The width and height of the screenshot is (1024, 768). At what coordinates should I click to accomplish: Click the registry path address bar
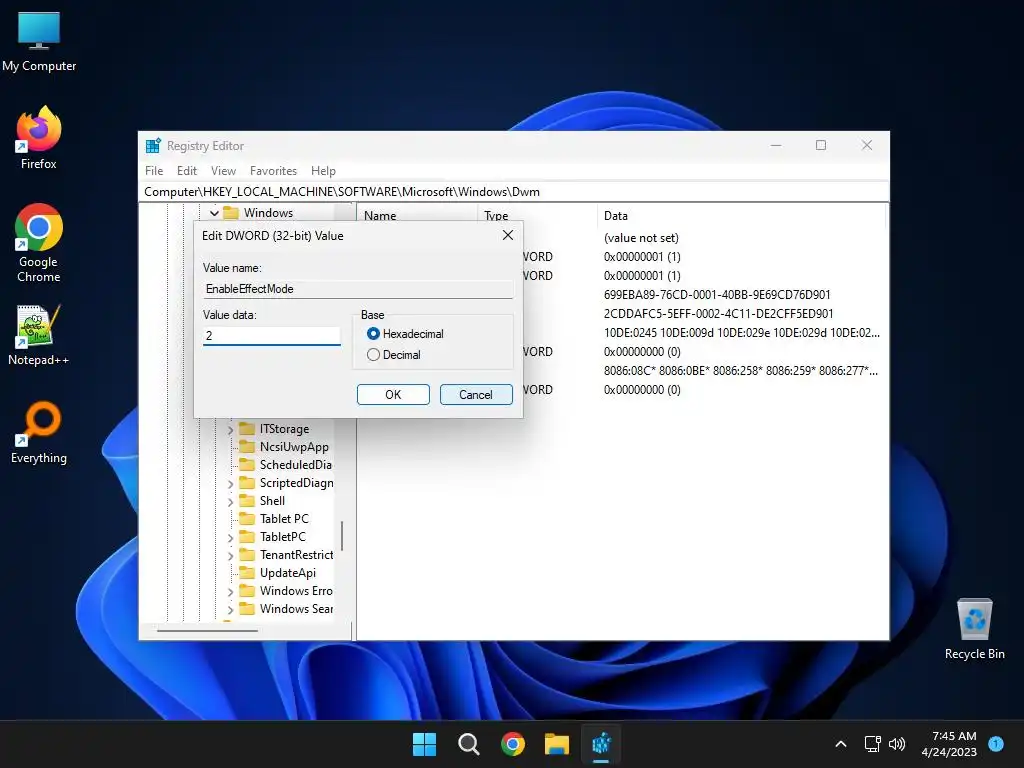pyautogui.click(x=514, y=191)
